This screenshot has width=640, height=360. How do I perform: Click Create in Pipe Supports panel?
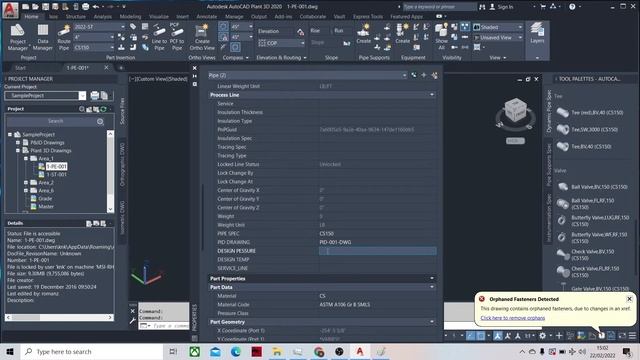pos(363,34)
